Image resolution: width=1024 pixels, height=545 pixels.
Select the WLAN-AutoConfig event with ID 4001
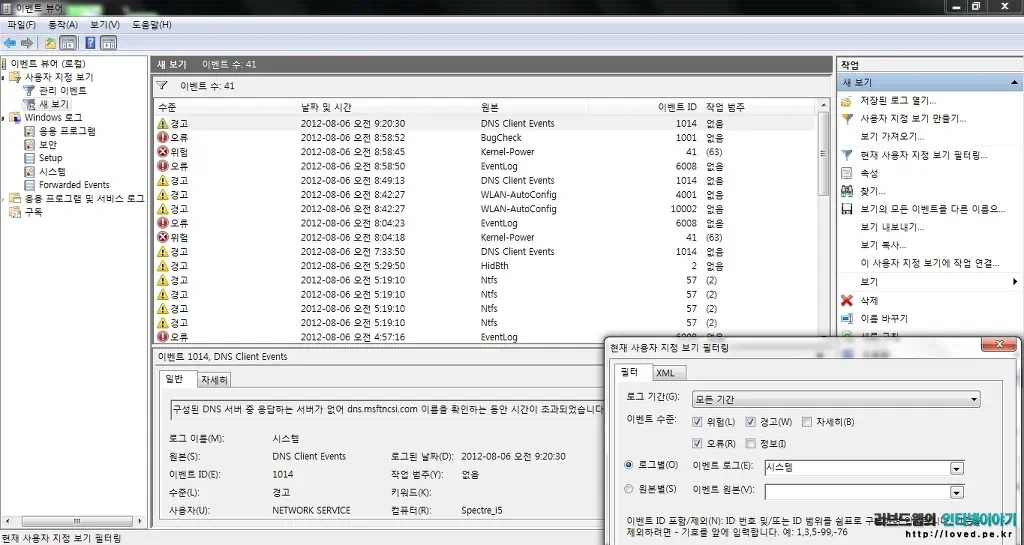pos(484,195)
